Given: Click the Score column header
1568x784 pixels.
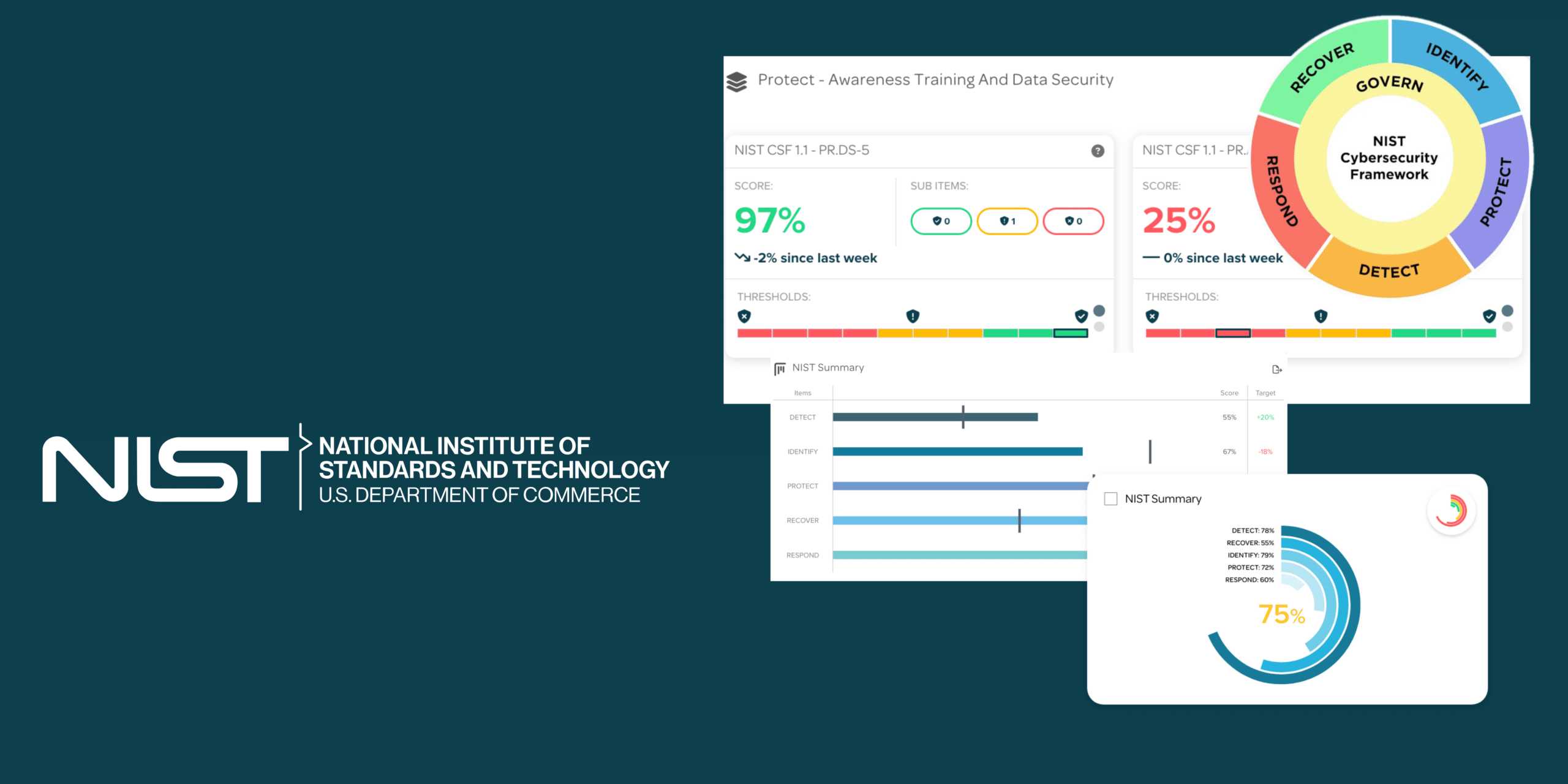Looking at the screenshot, I should (x=1229, y=393).
